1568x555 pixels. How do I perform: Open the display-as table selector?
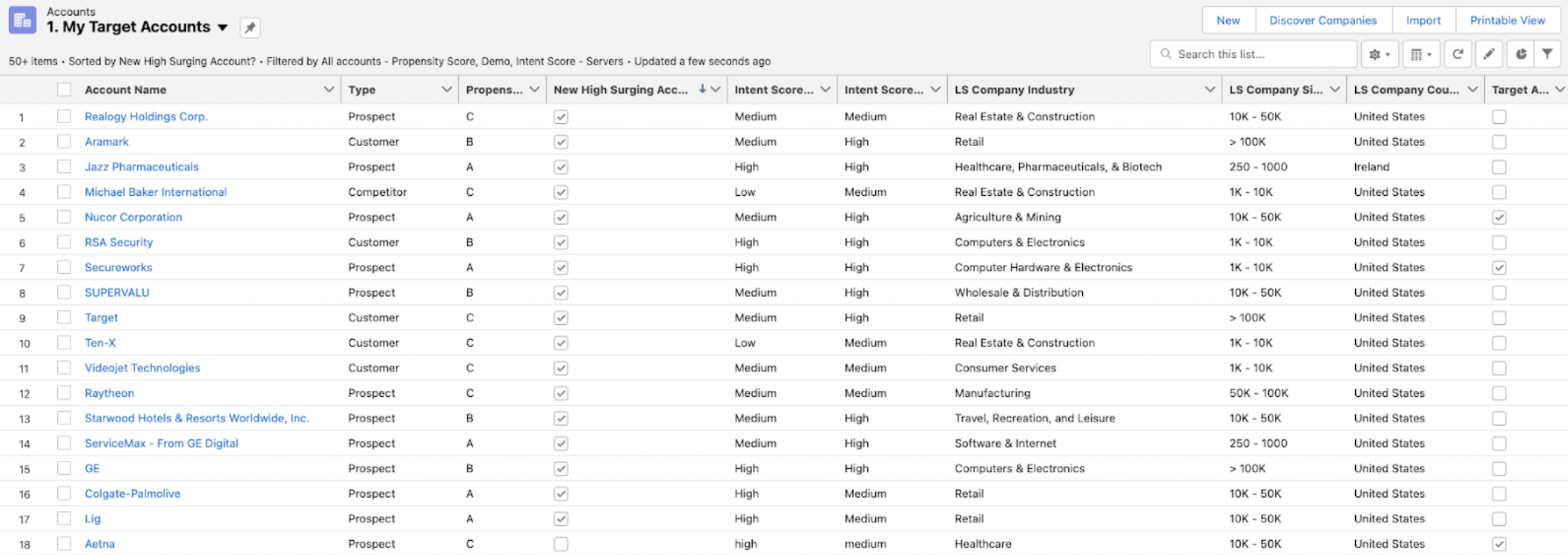click(1420, 54)
